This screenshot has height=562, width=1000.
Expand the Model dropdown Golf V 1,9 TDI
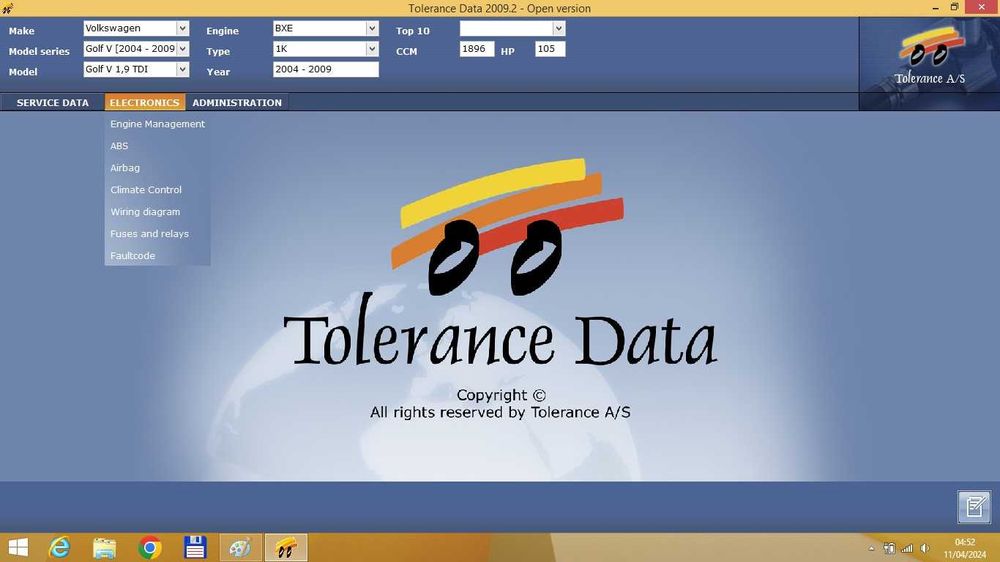182,70
